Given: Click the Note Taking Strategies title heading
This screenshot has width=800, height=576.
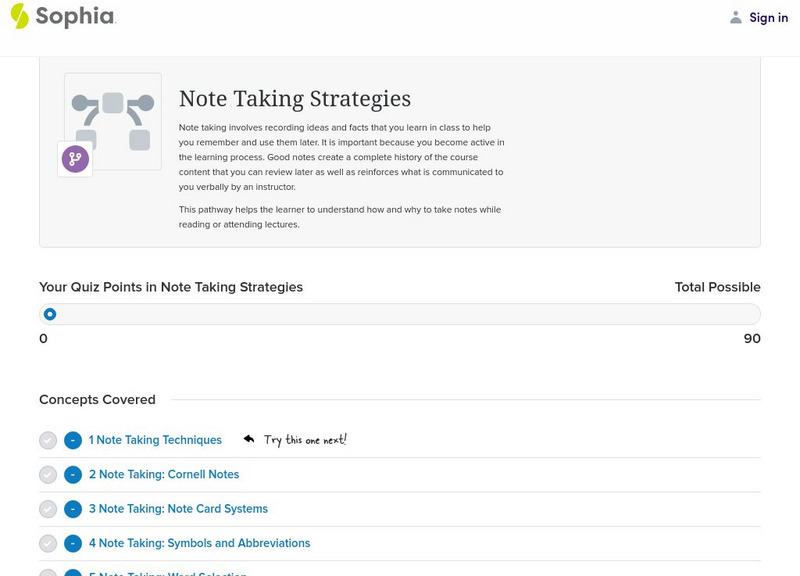Looking at the screenshot, I should coord(295,99).
